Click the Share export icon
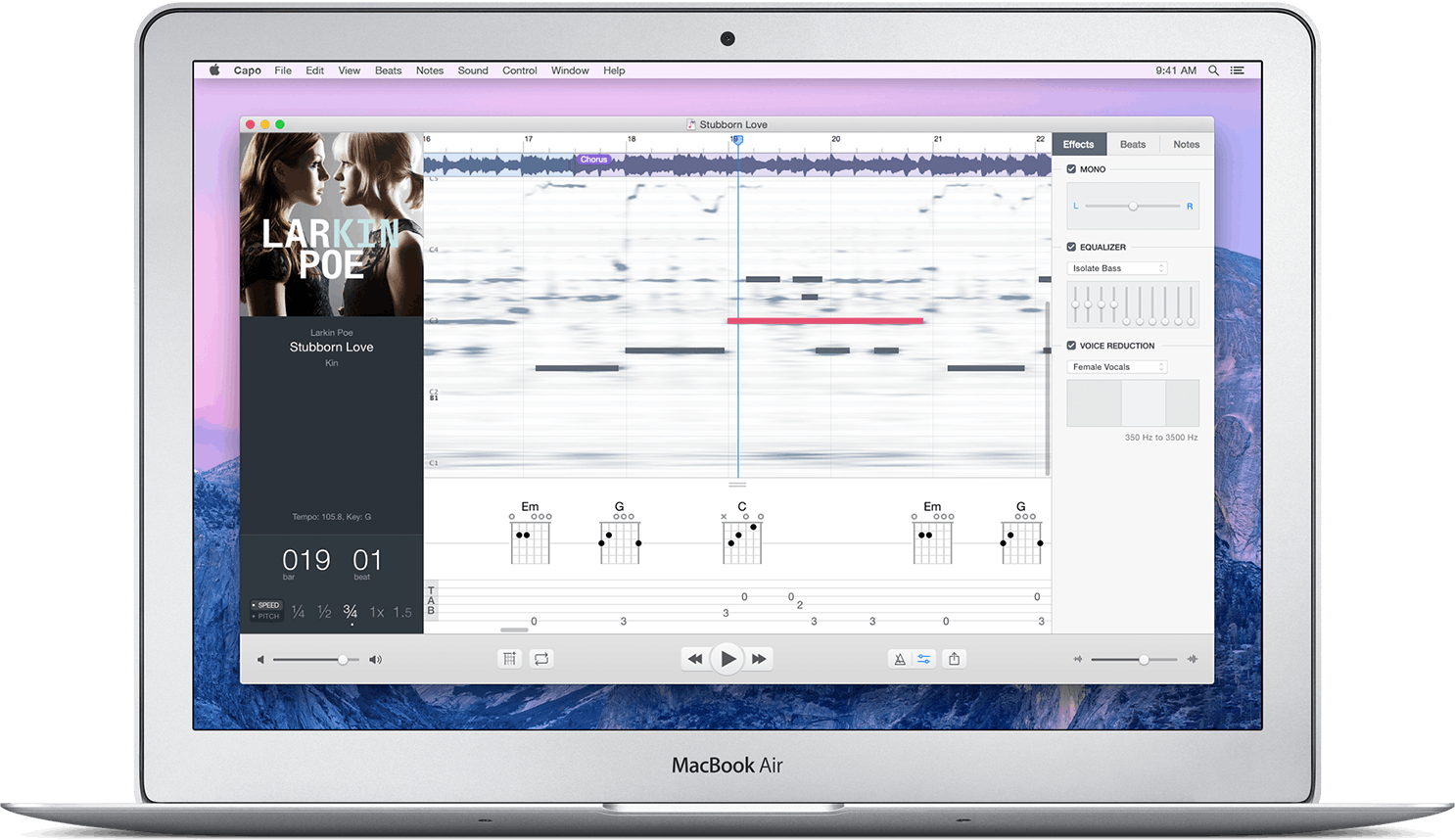Screen dimensions: 1455x840 (x=954, y=659)
